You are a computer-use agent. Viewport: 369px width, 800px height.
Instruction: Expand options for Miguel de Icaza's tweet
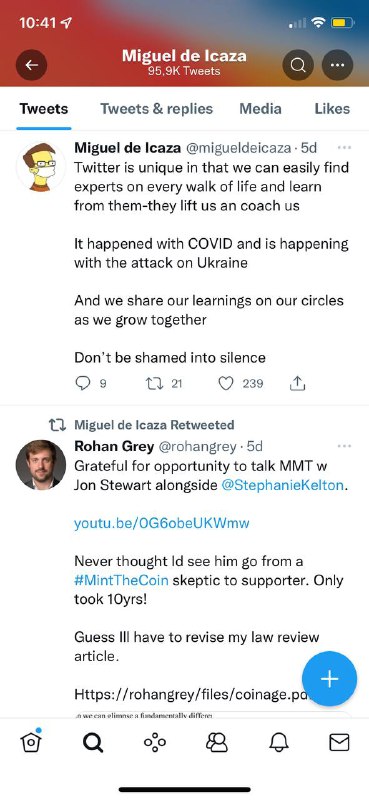coord(345,147)
